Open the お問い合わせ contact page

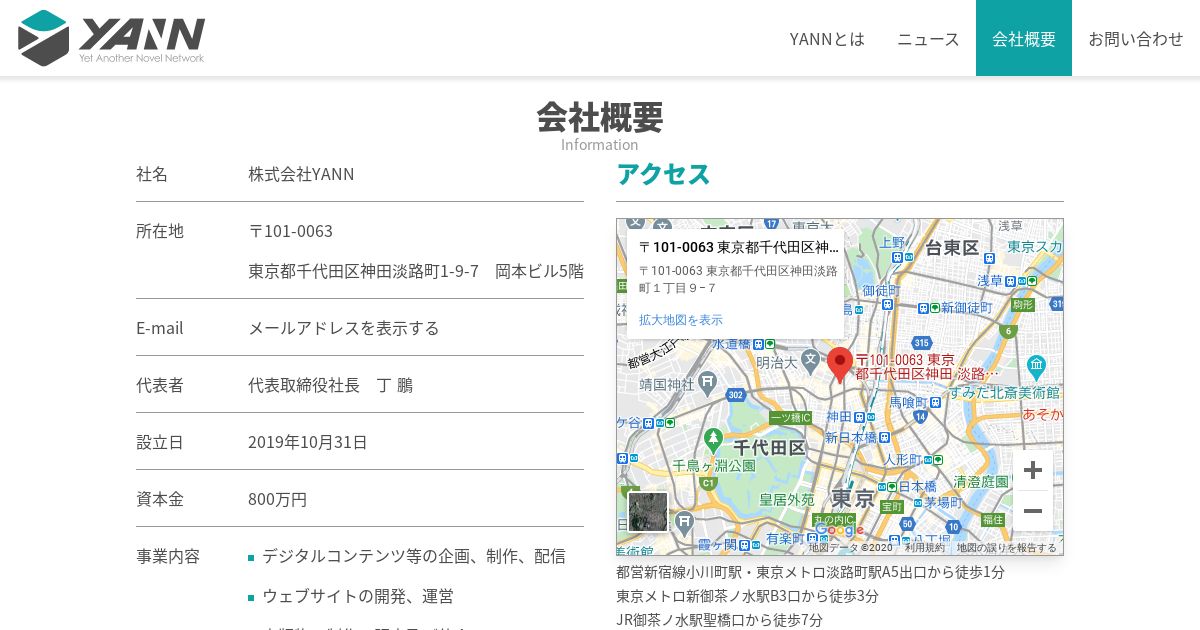[1136, 38]
